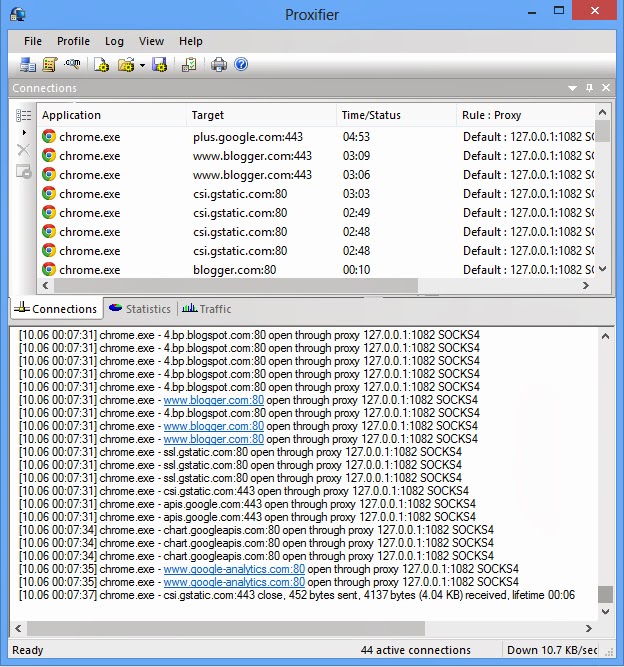Image resolution: width=624 pixels, height=667 pixels.
Task: Click the log pane vertical scrollbar thumb
Action: 606,594
